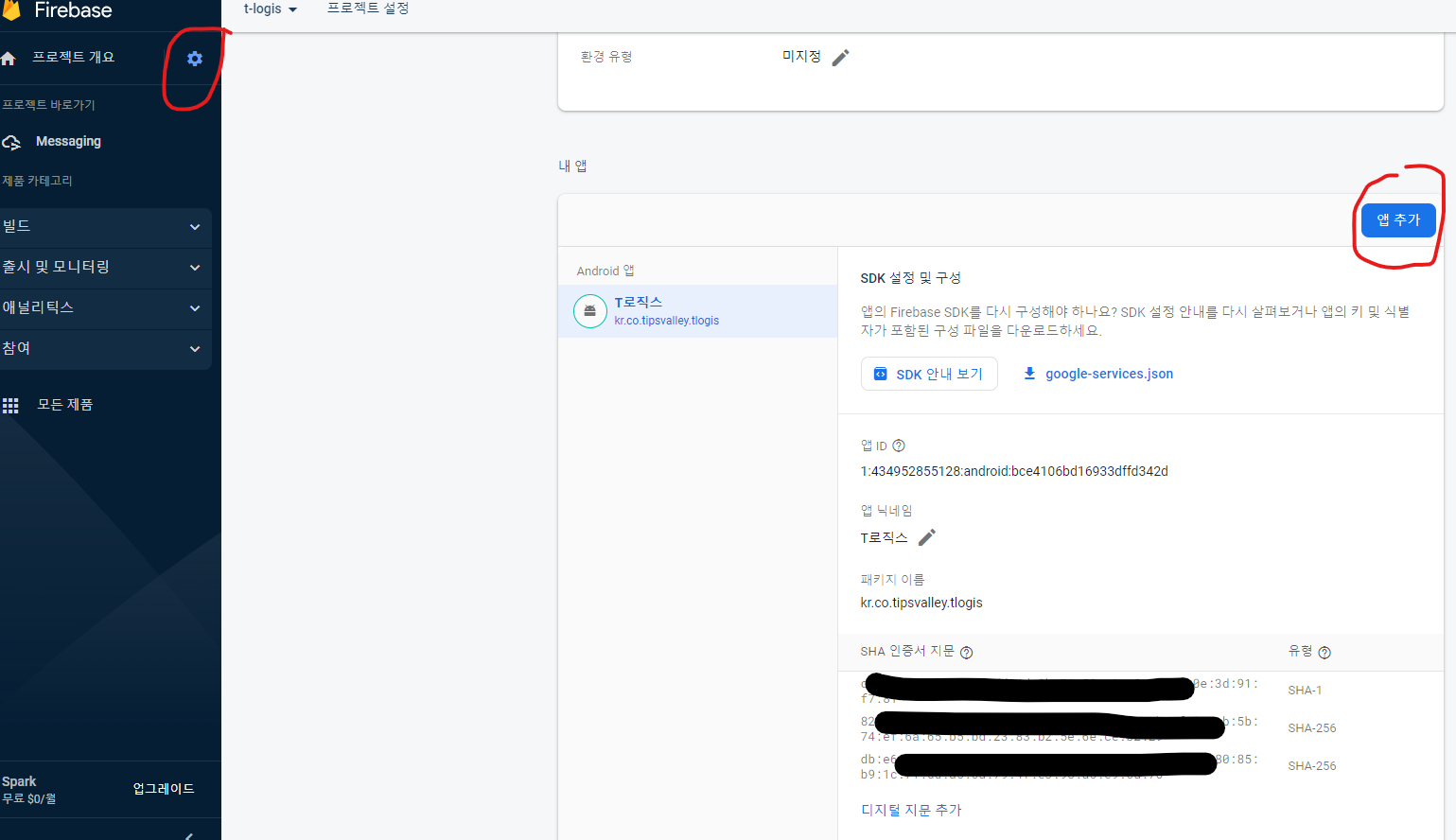Screen dimensions: 1456x840
Task: Click the Firebase logo icon
Action: click(11, 9)
